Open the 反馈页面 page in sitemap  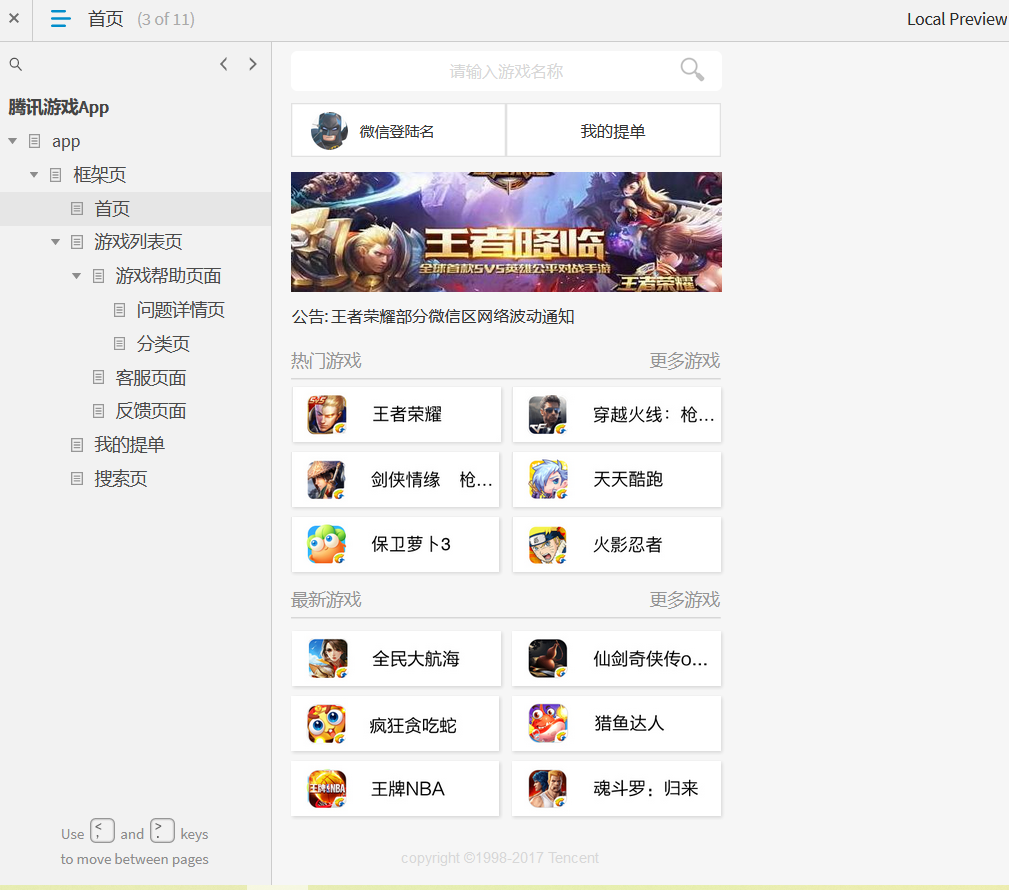tap(151, 411)
